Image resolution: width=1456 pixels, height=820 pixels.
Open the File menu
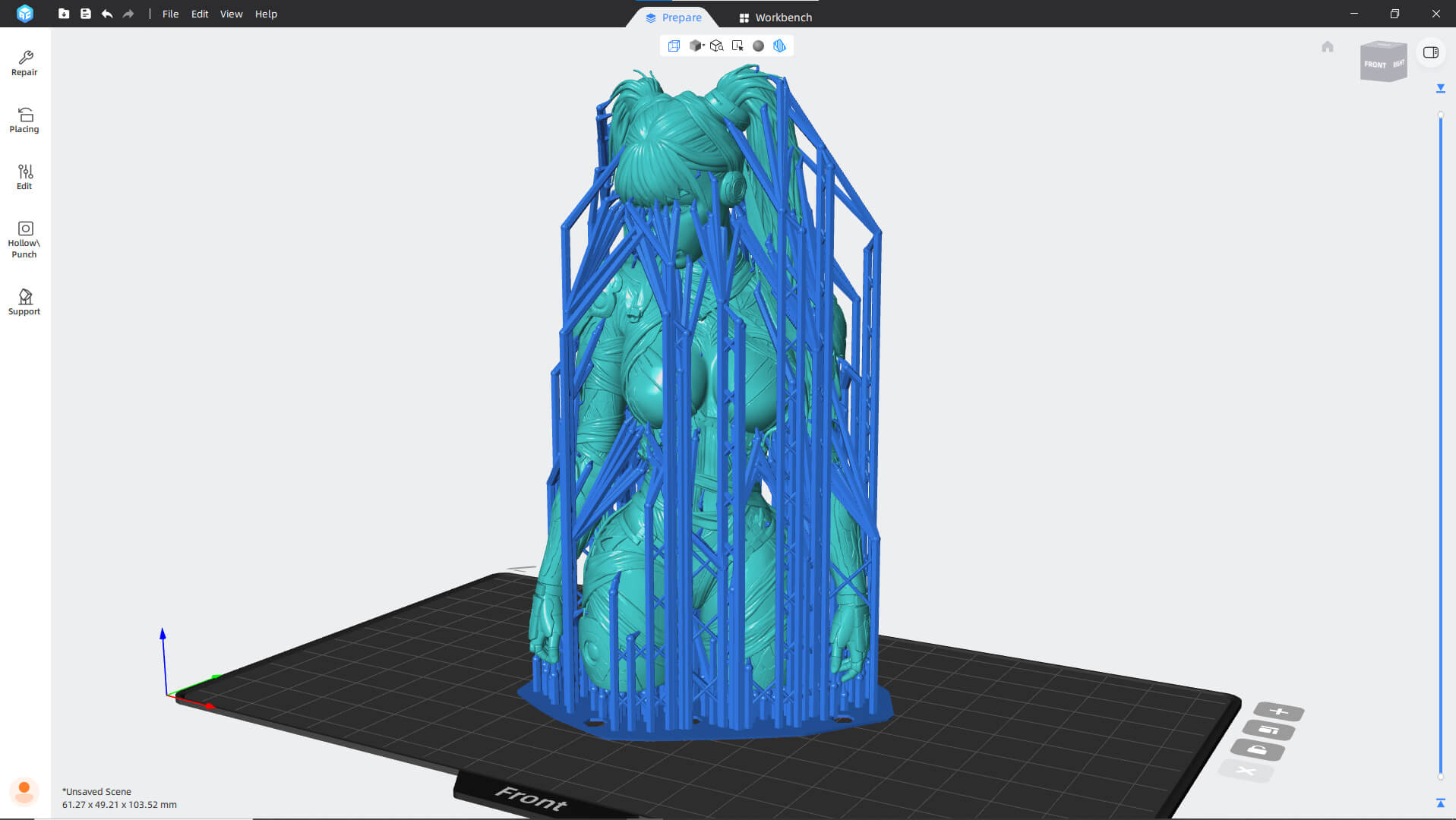(x=170, y=14)
